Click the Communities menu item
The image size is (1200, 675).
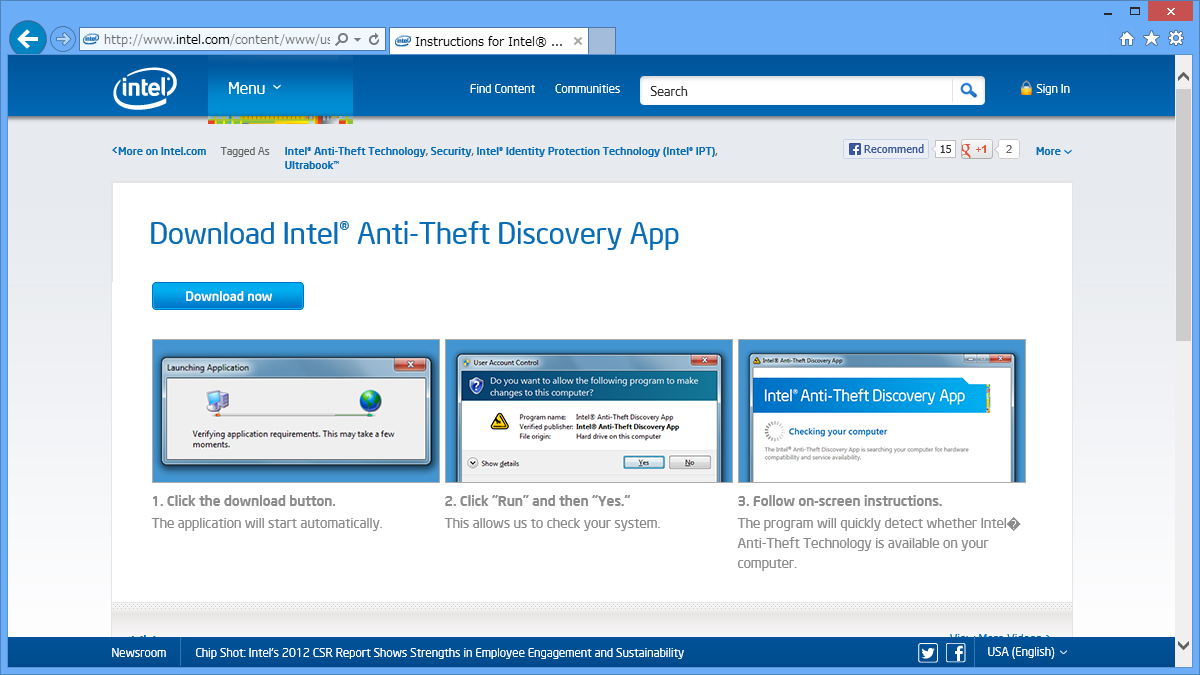pos(587,89)
